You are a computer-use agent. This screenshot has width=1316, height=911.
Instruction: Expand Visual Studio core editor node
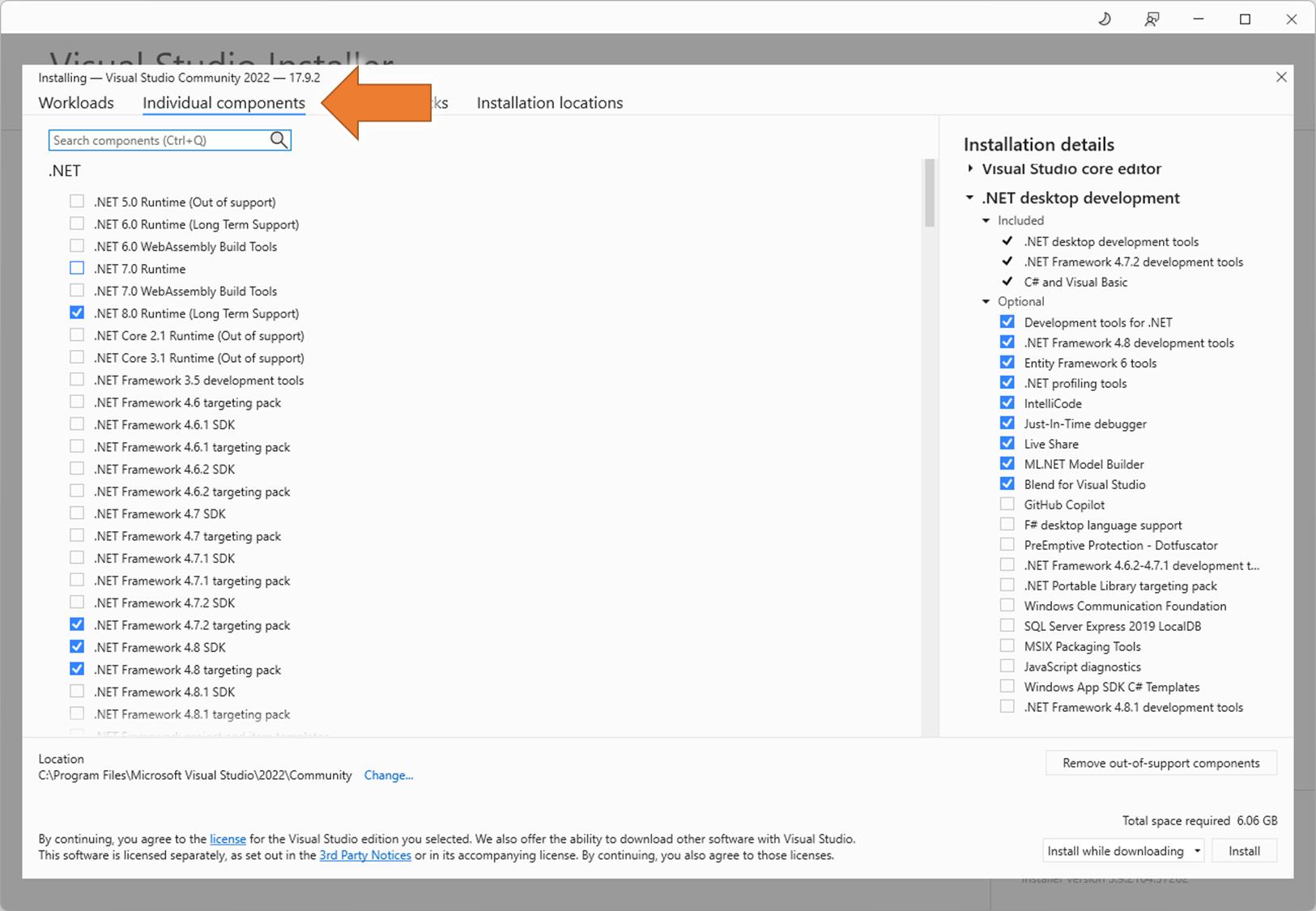970,168
